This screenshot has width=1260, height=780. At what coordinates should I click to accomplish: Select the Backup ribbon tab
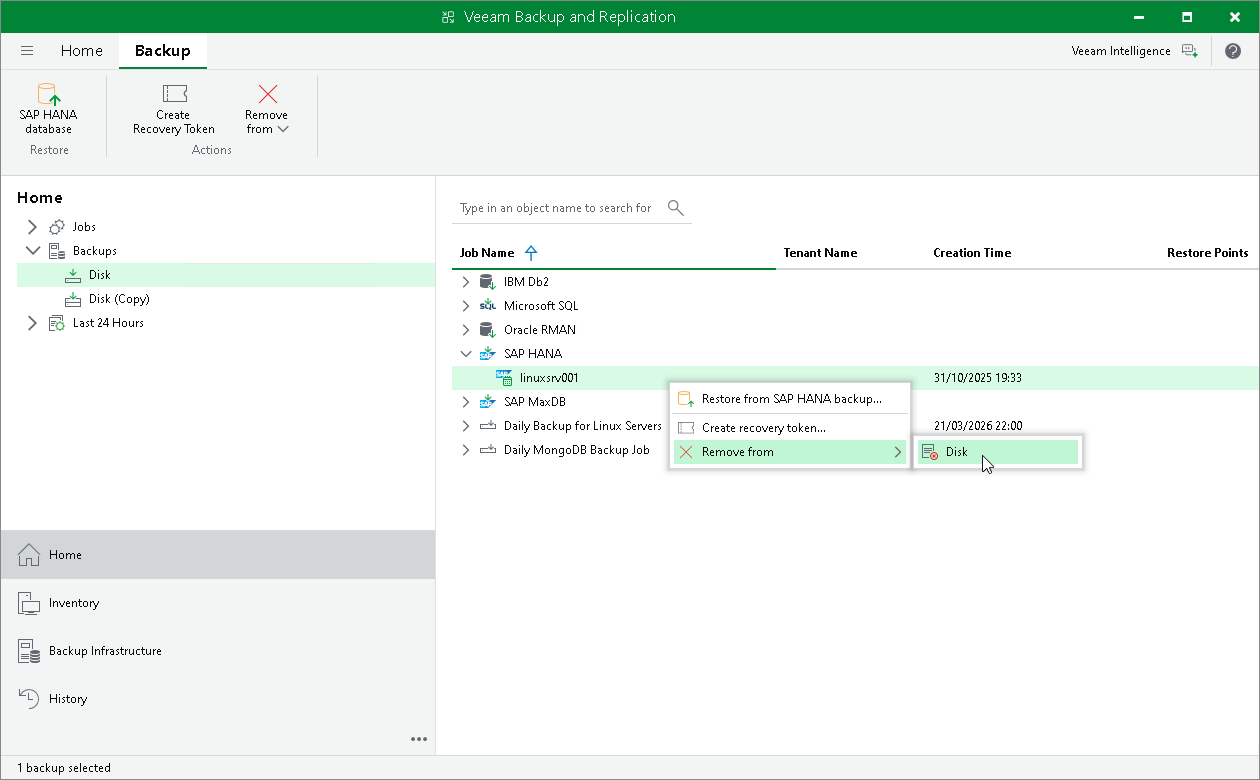click(162, 51)
